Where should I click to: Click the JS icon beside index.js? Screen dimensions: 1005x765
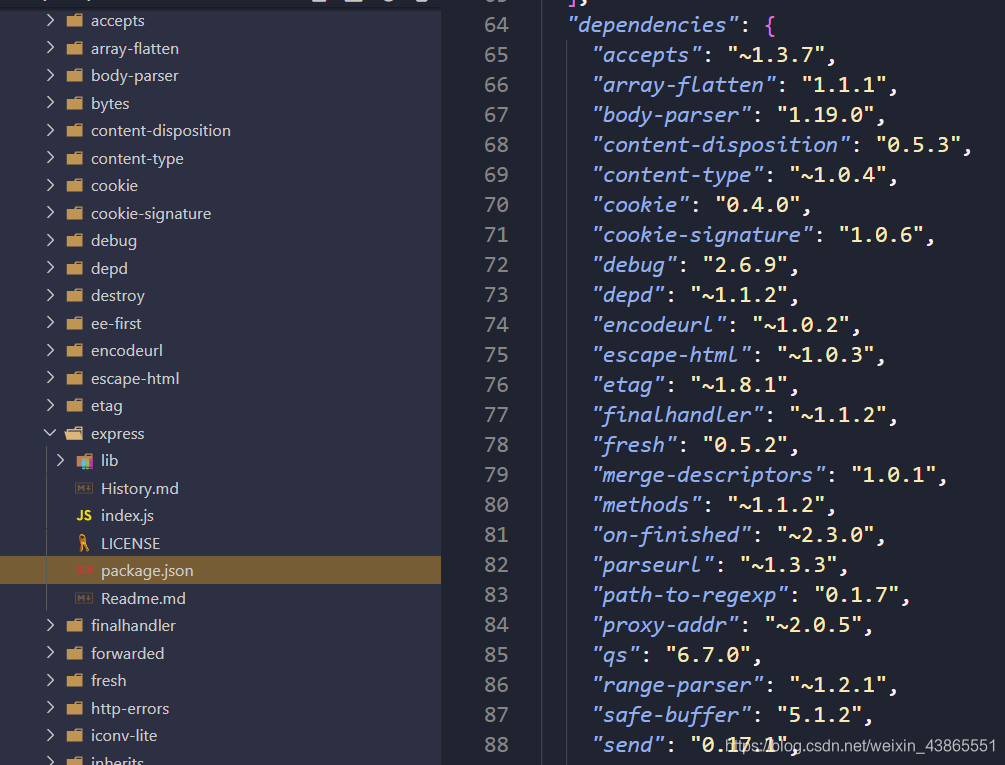(84, 516)
